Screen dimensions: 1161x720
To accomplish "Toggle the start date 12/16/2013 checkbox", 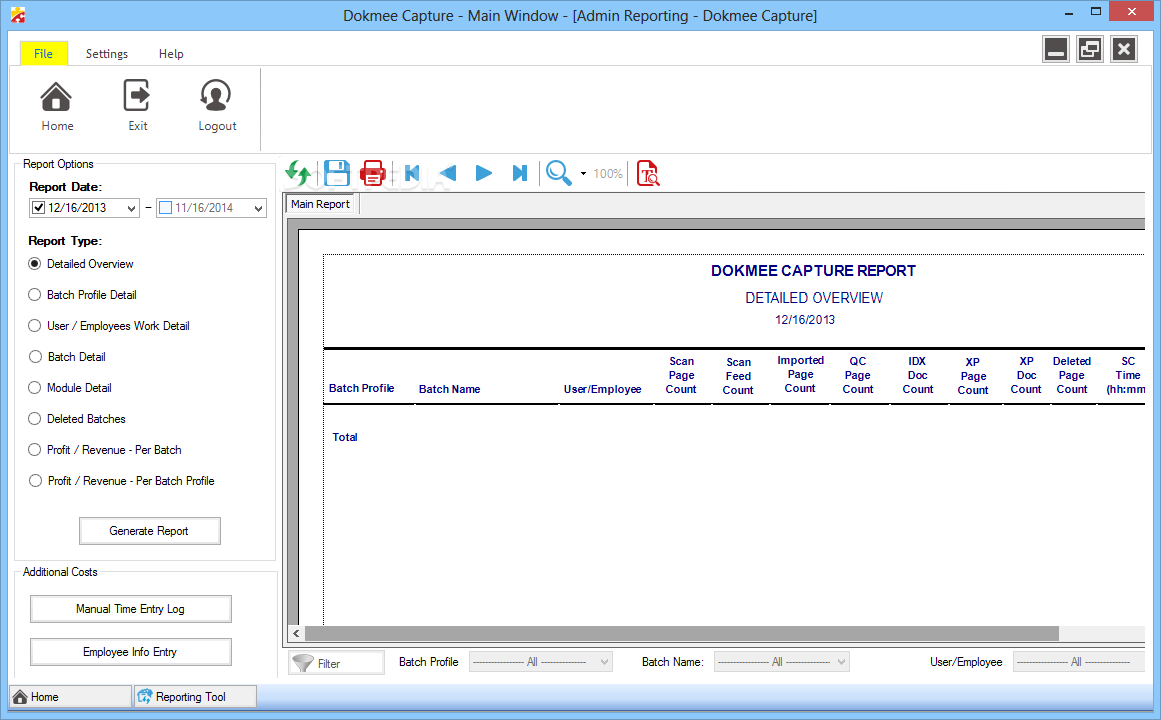I will 39,208.
